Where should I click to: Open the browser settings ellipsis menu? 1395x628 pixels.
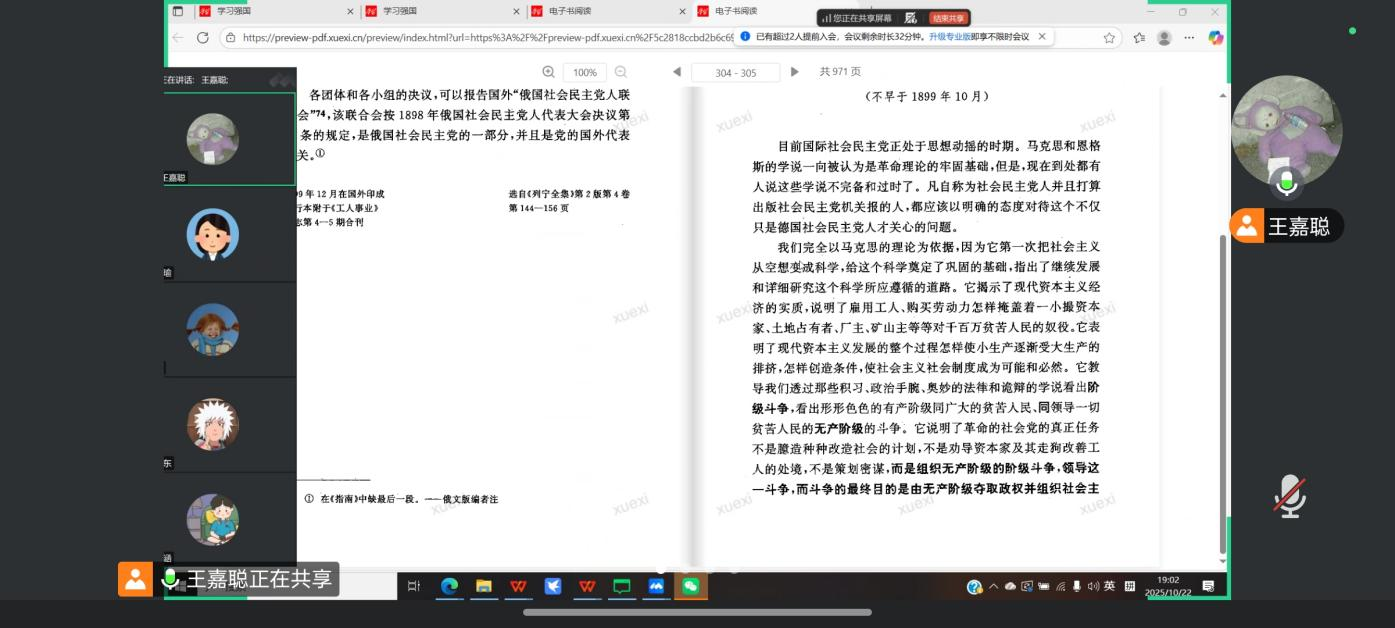click(x=1189, y=37)
